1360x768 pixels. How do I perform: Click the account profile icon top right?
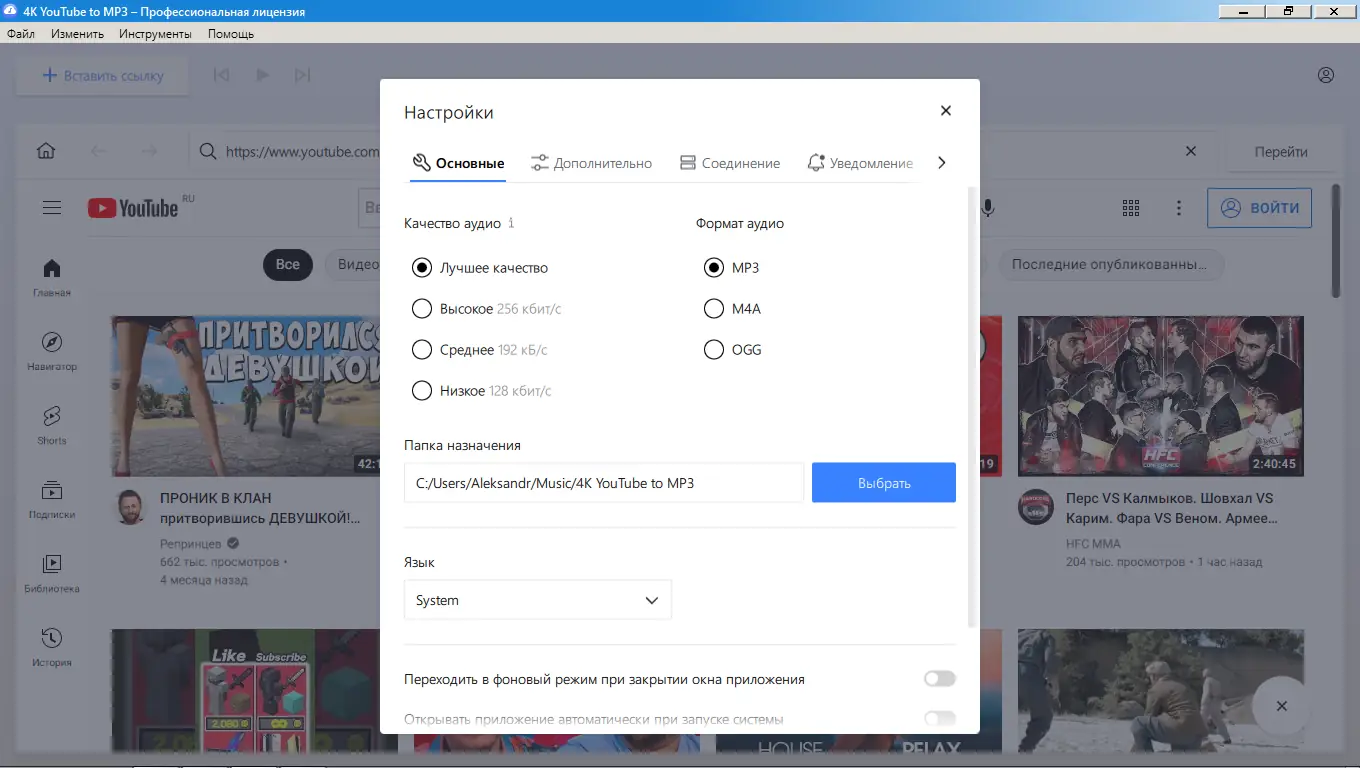[1326, 74]
